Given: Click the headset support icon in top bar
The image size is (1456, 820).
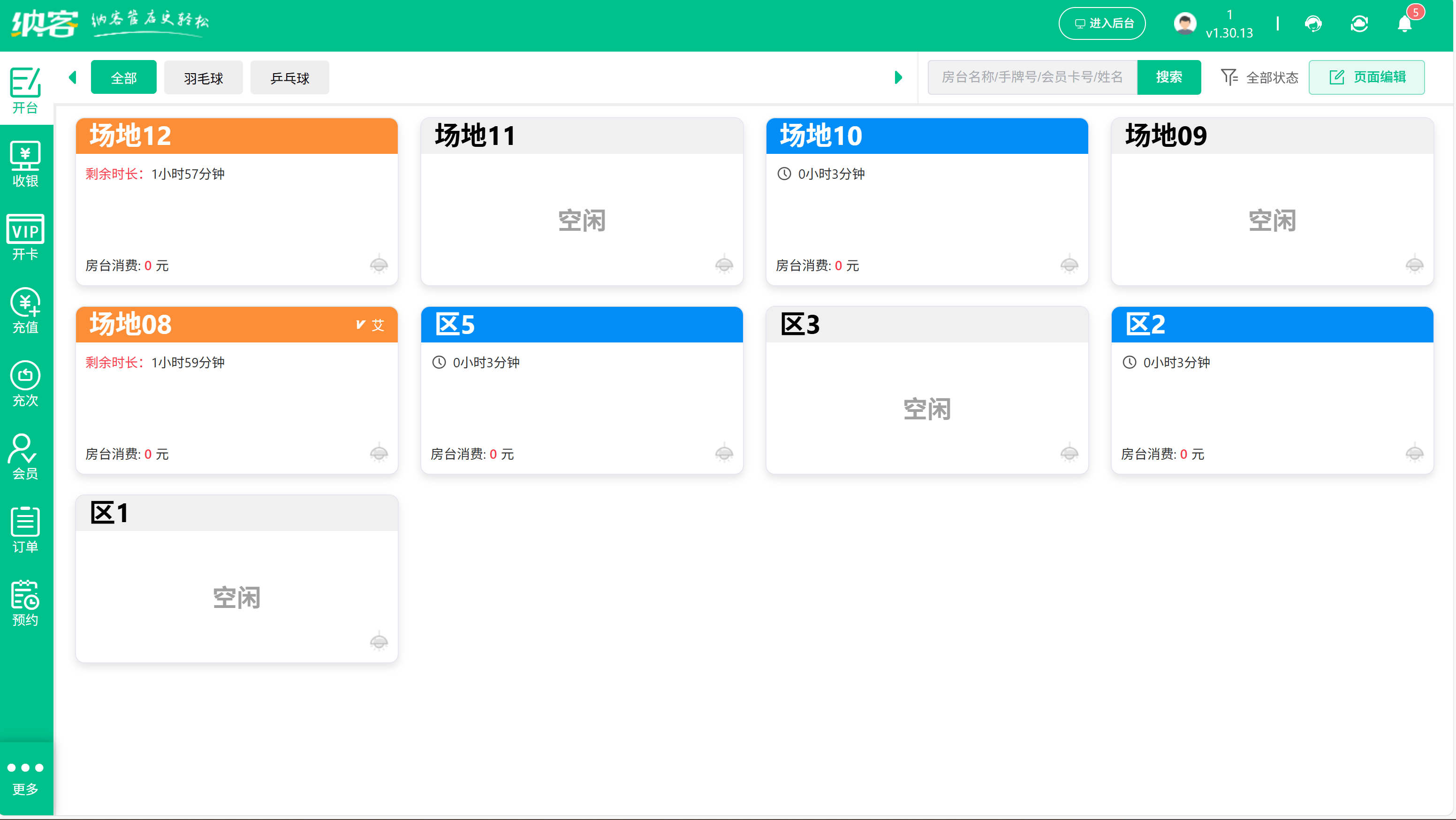Looking at the screenshot, I should tap(1313, 24).
